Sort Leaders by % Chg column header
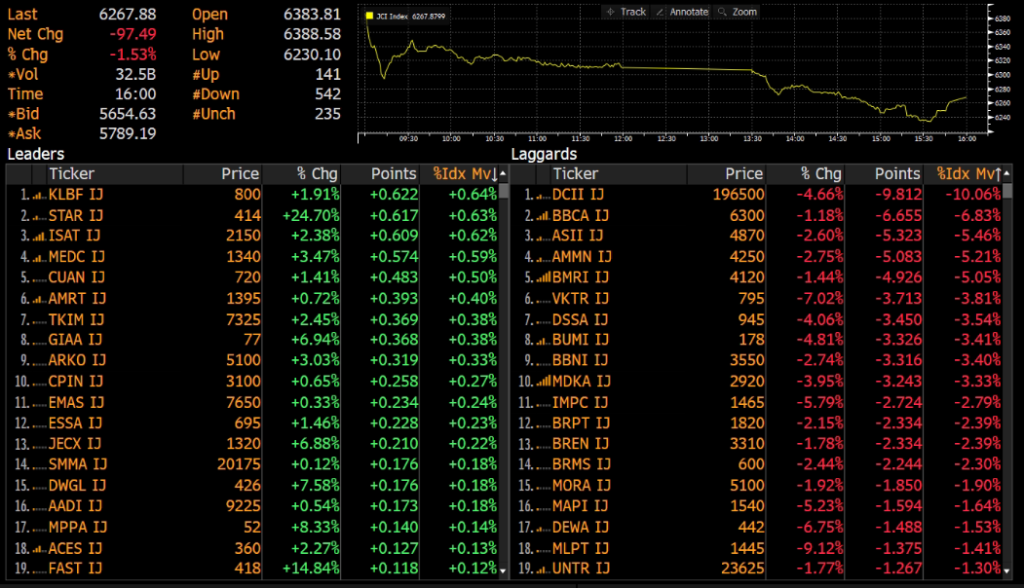Image resolution: width=1024 pixels, height=588 pixels. [317, 174]
